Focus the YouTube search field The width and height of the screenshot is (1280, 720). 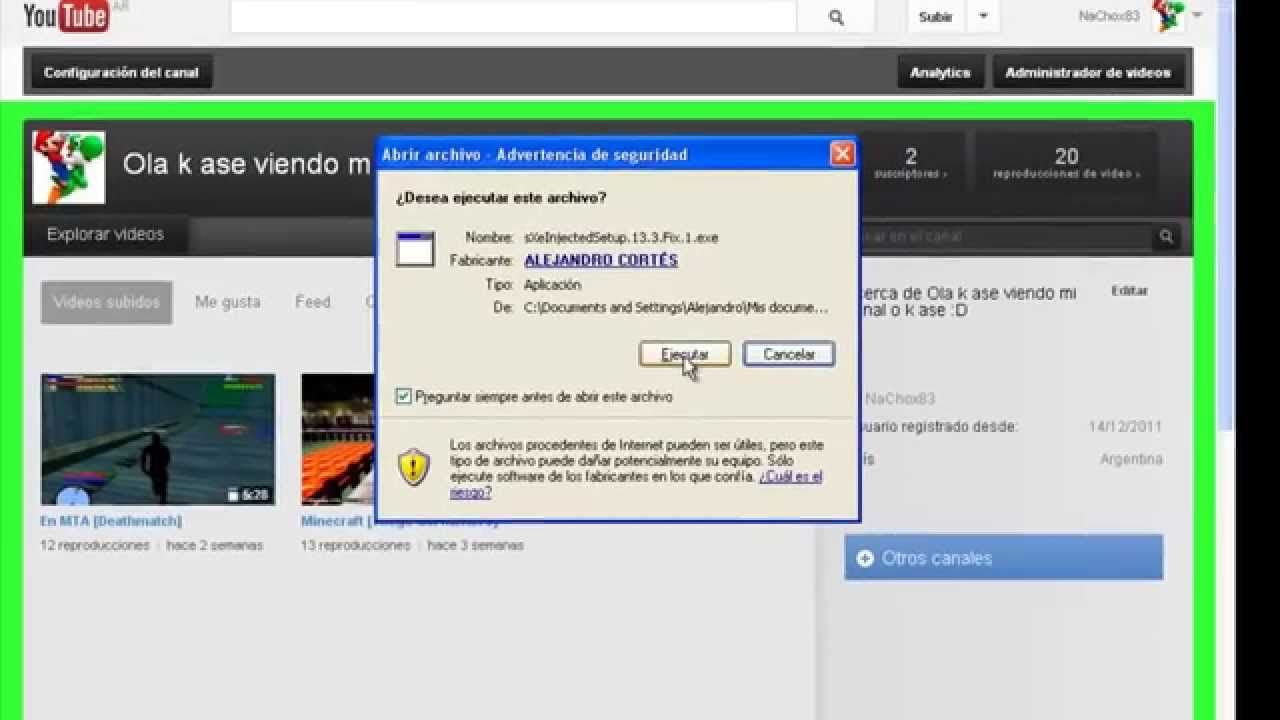pyautogui.click(x=513, y=17)
